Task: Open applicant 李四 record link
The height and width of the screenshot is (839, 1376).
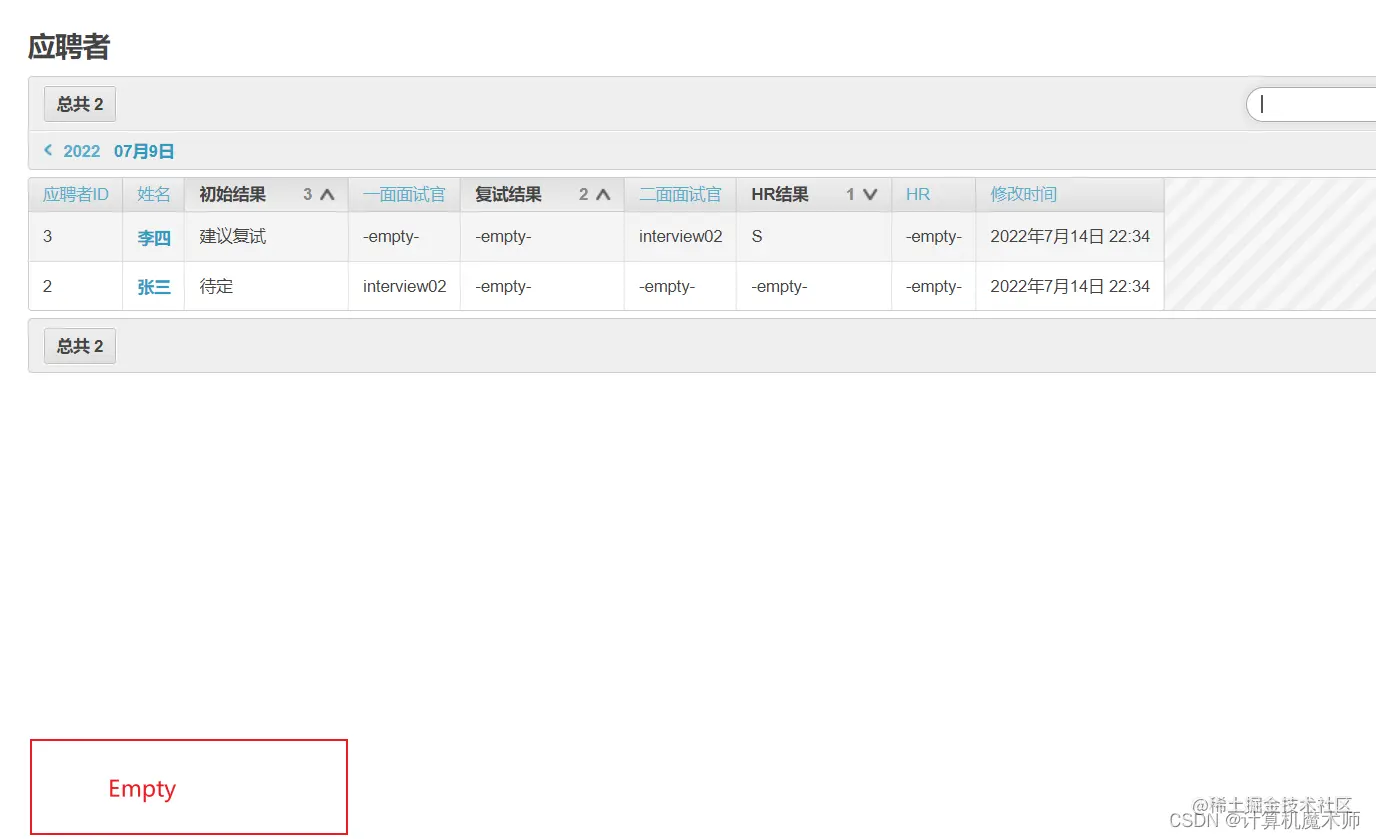Action: (x=154, y=238)
